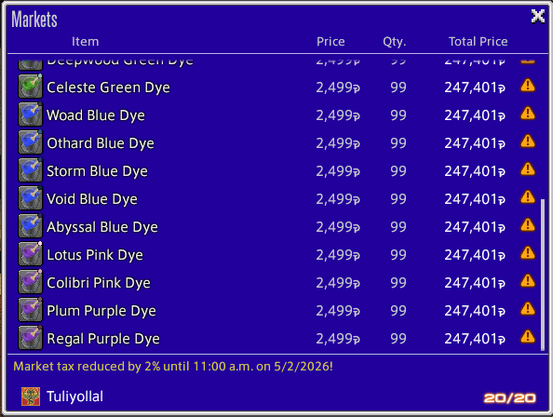Click the 20/20 listing counter
This screenshot has height=417, width=553.
510,398
